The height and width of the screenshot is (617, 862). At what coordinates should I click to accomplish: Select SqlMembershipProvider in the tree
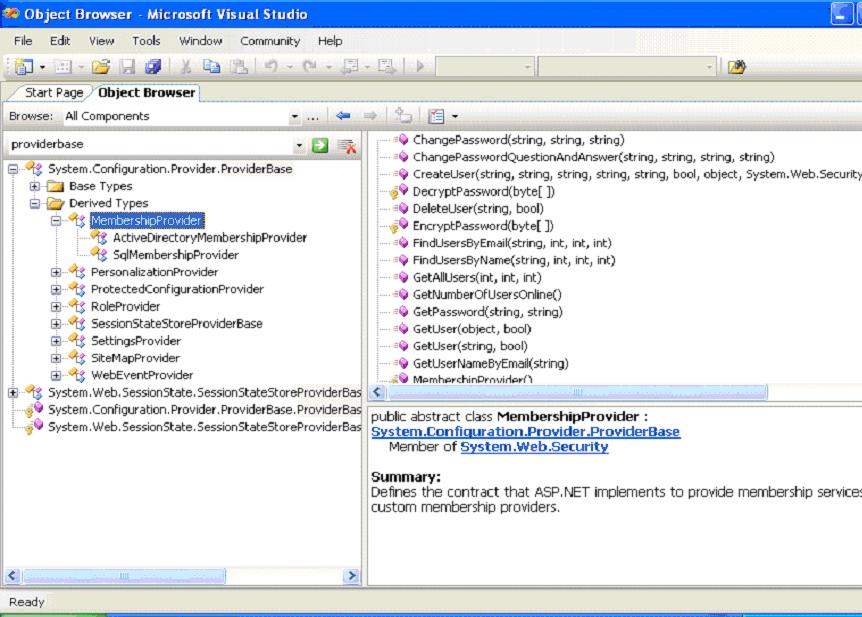176,255
